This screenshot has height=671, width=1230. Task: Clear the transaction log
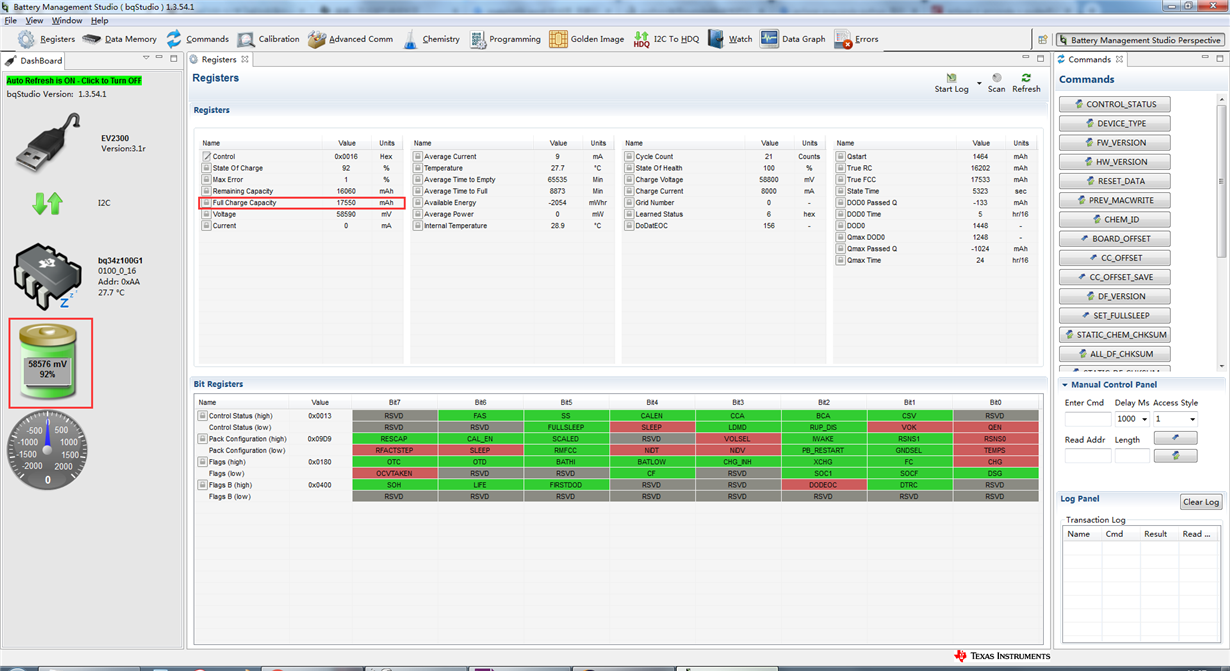(x=1200, y=502)
